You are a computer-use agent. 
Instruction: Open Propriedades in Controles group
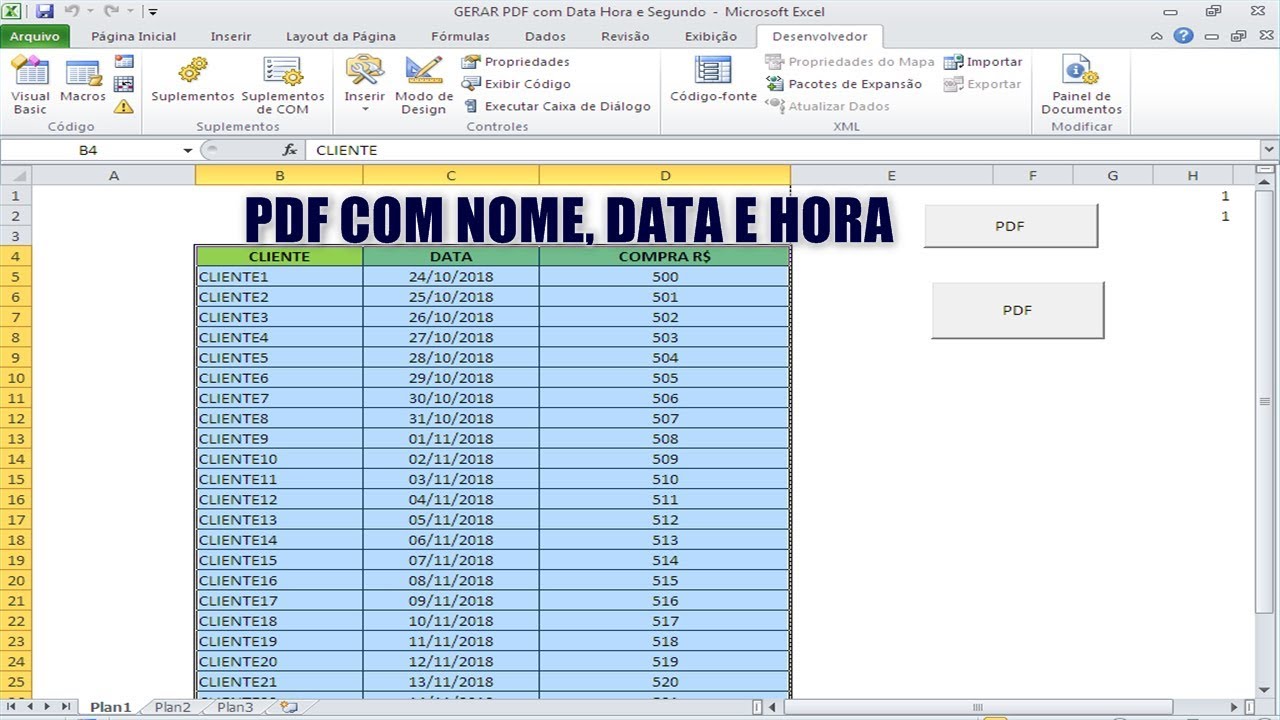(x=516, y=62)
